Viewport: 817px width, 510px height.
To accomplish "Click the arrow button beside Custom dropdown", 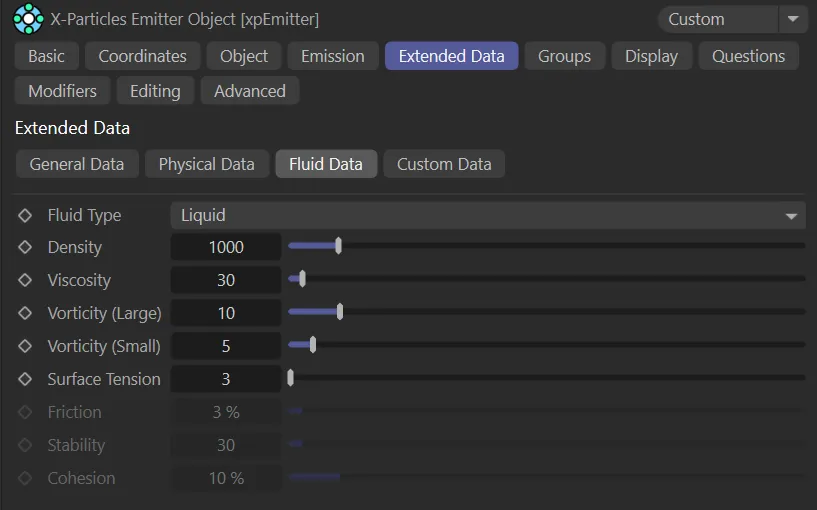I will click(793, 19).
